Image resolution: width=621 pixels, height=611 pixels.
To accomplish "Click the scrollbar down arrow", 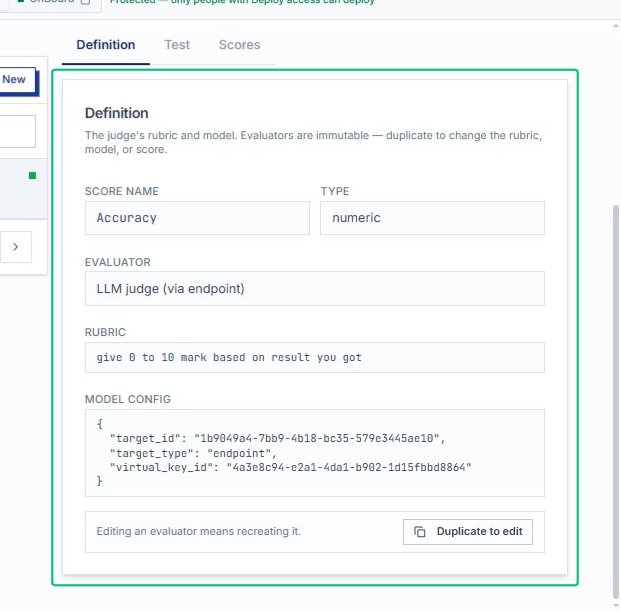I will coord(615,605).
